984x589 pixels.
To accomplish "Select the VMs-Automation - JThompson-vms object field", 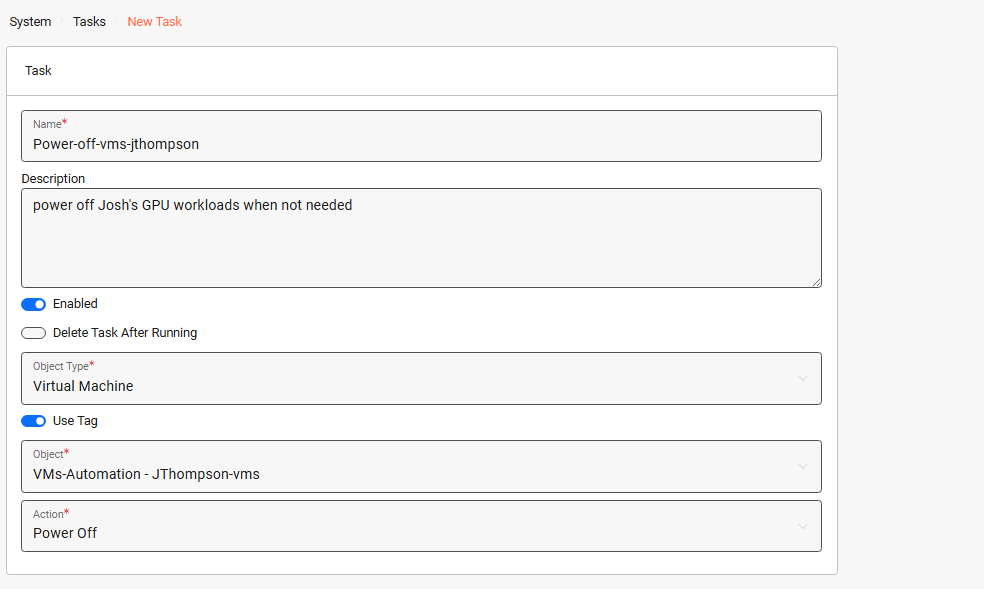I will tap(400, 472).
